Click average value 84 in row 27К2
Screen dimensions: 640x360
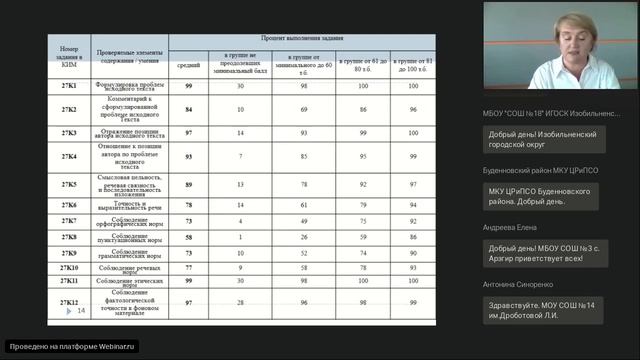pyautogui.click(x=189, y=109)
